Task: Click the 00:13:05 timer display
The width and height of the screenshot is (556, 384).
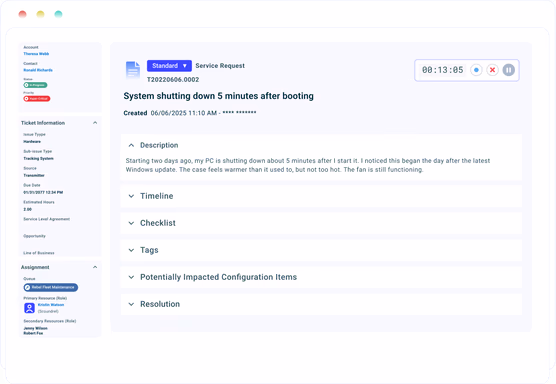Action: 443,70
